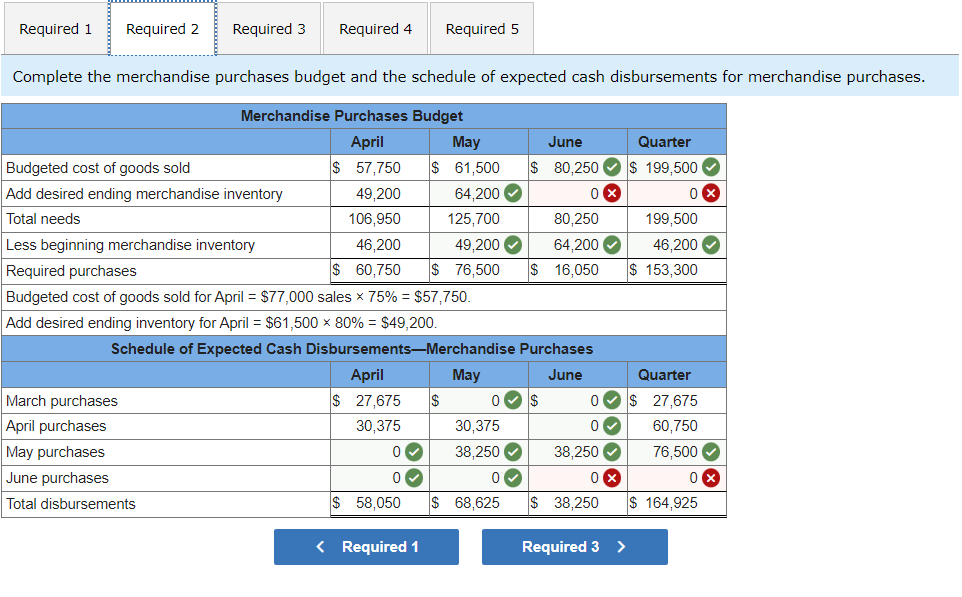Click red X in Quarter ending merchandise inventory cell
This screenshot has width=962, height=597.
[x=712, y=193]
